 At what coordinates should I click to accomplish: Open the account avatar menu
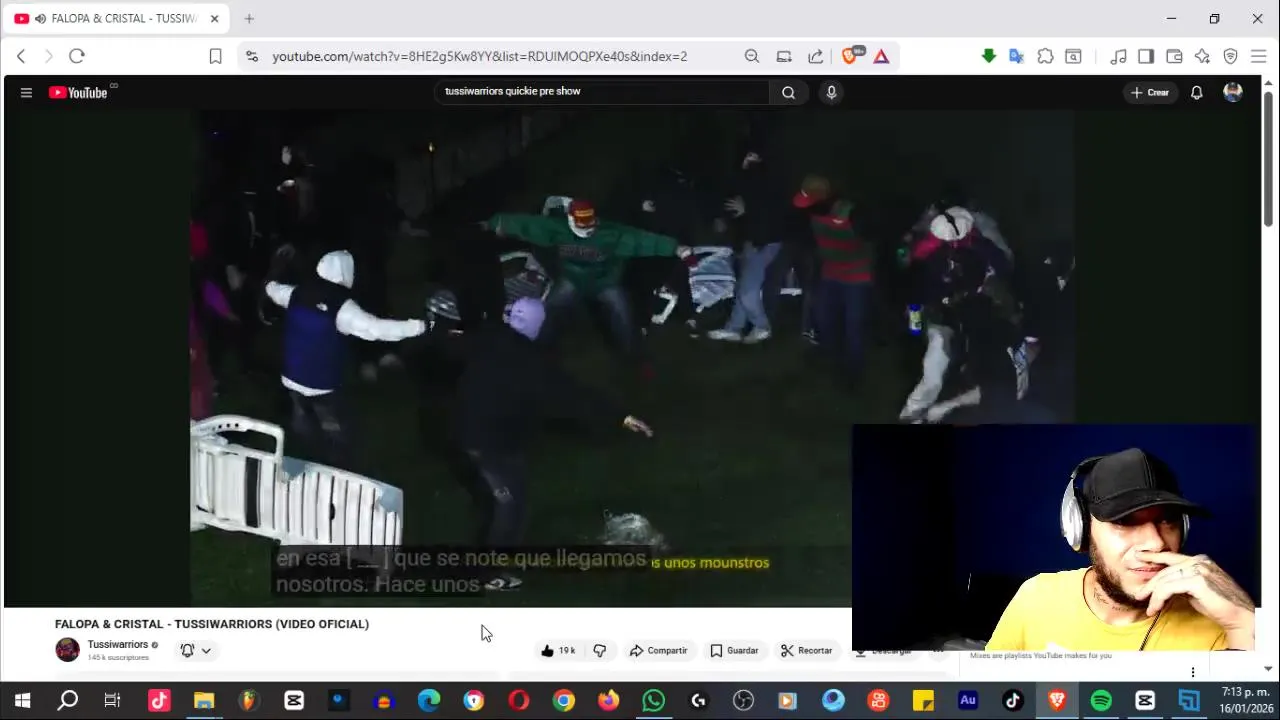click(x=1233, y=92)
